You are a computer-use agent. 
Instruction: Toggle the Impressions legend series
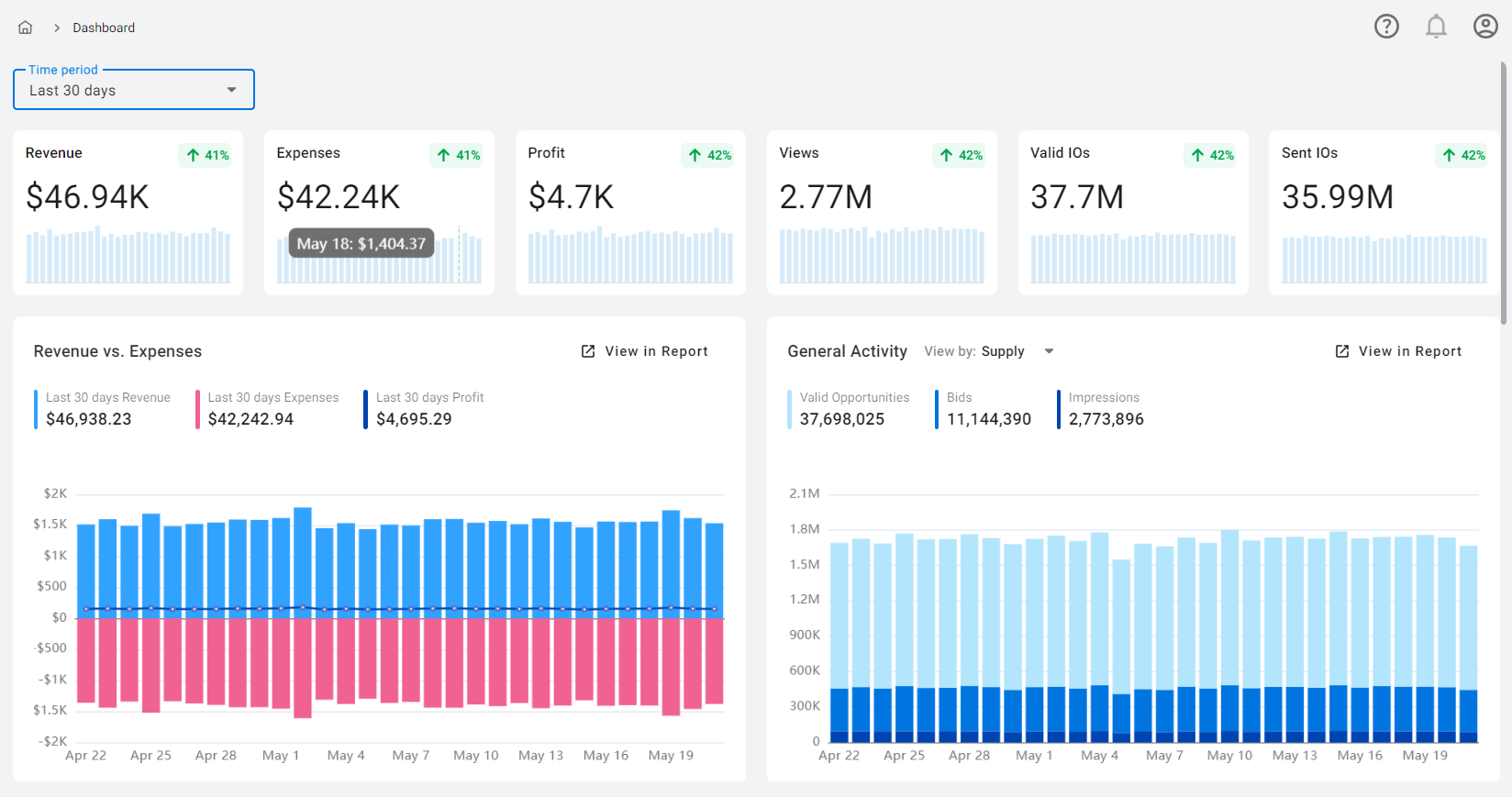click(1105, 409)
